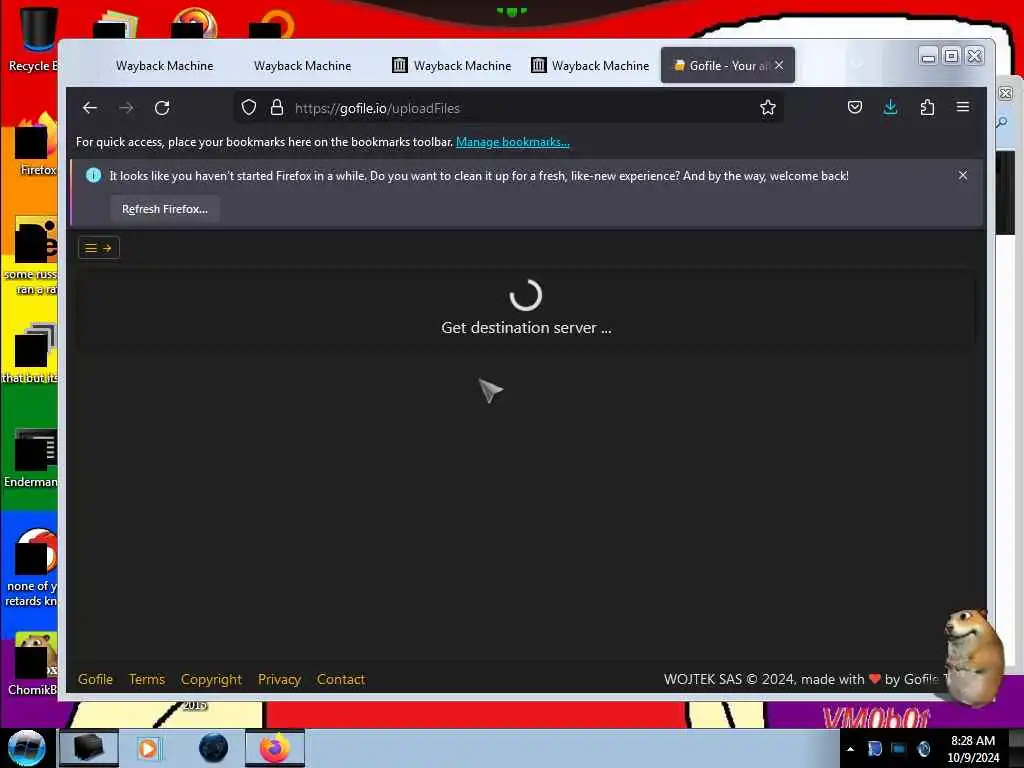Open the tracking protection shield icon

(x=249, y=108)
